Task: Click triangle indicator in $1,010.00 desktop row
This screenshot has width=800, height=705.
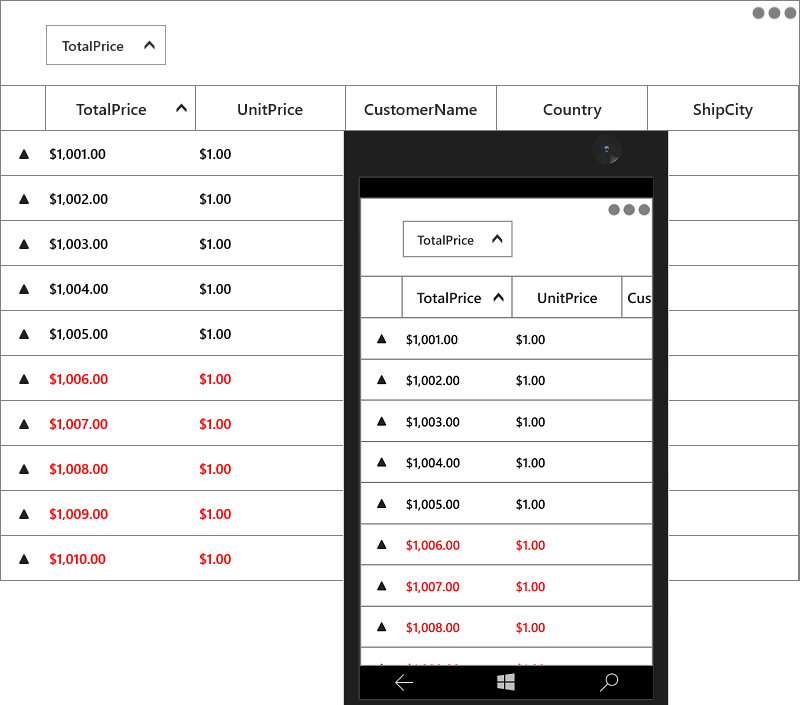Action: (24, 559)
